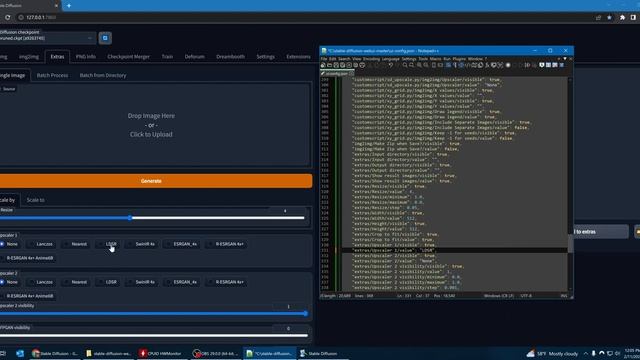Click the Record Macro icon in Notepad++

click(508, 65)
